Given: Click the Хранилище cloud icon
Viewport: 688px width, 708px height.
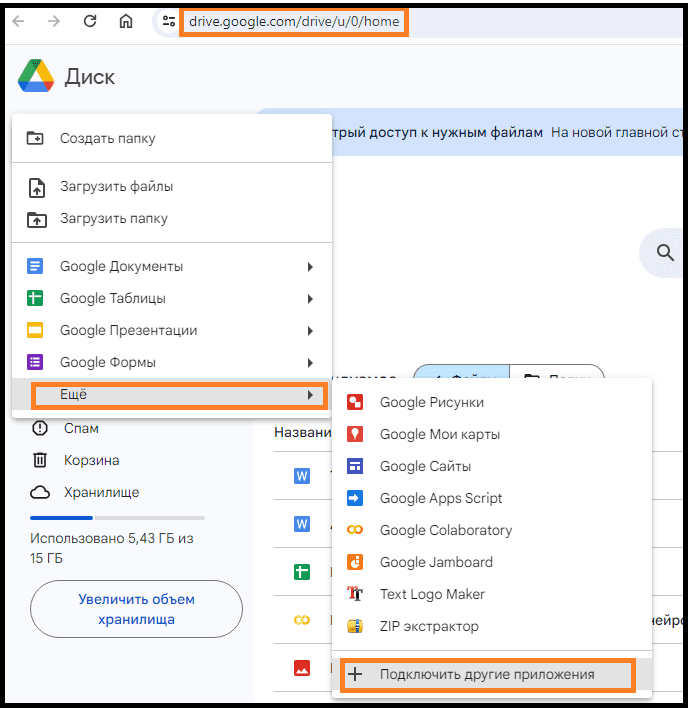Looking at the screenshot, I should (x=40, y=492).
